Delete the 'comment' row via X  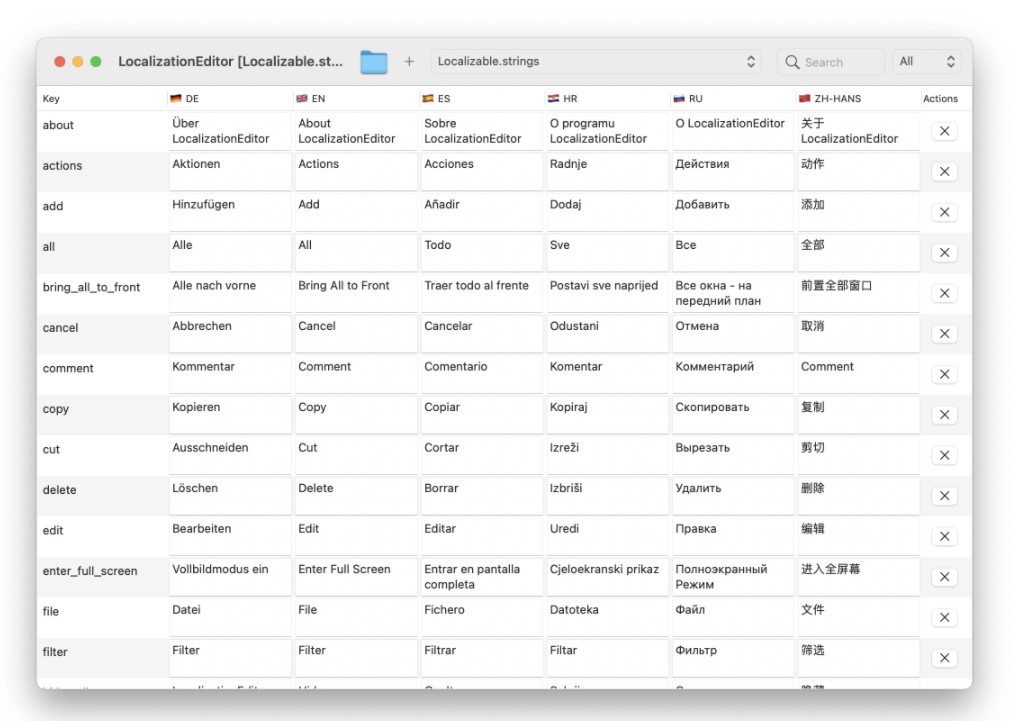944,375
